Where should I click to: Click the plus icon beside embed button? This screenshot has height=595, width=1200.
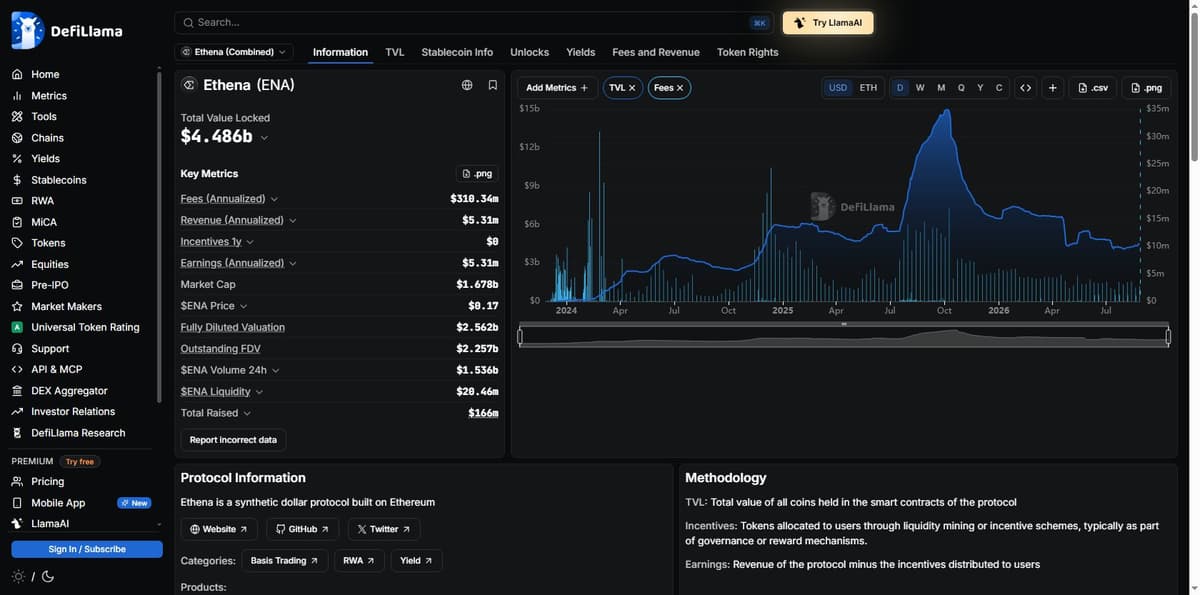pos(1052,88)
